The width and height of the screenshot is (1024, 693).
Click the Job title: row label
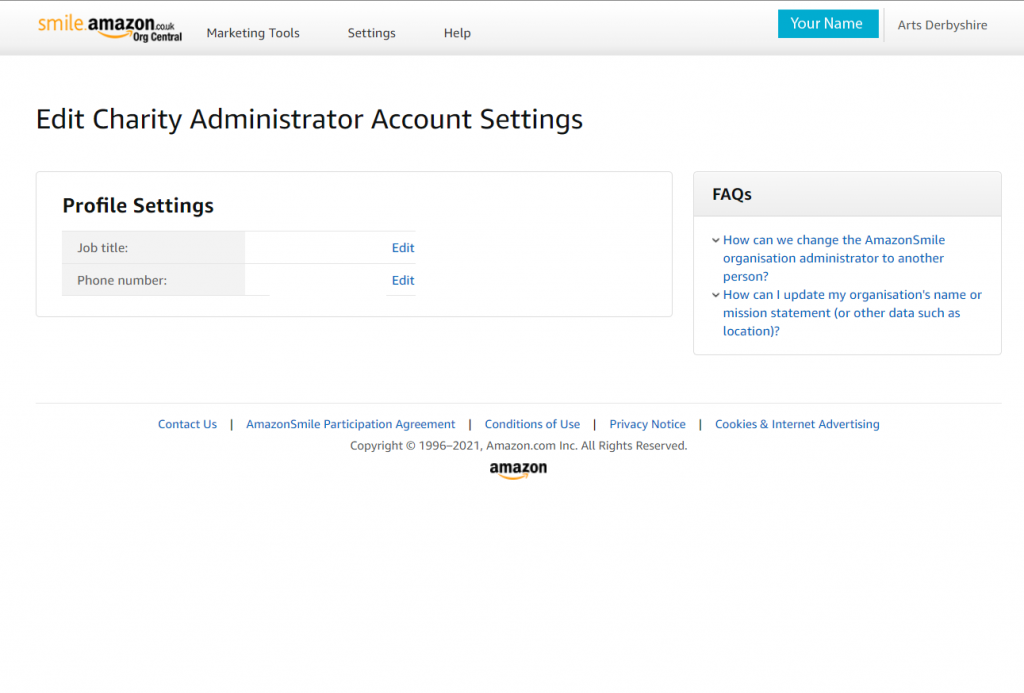[x=103, y=248]
